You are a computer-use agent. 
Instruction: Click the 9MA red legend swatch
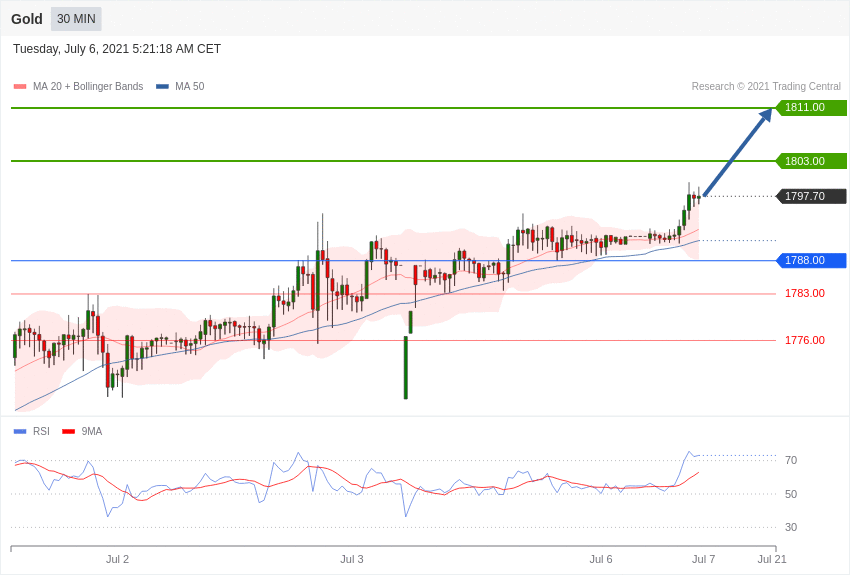click(69, 431)
